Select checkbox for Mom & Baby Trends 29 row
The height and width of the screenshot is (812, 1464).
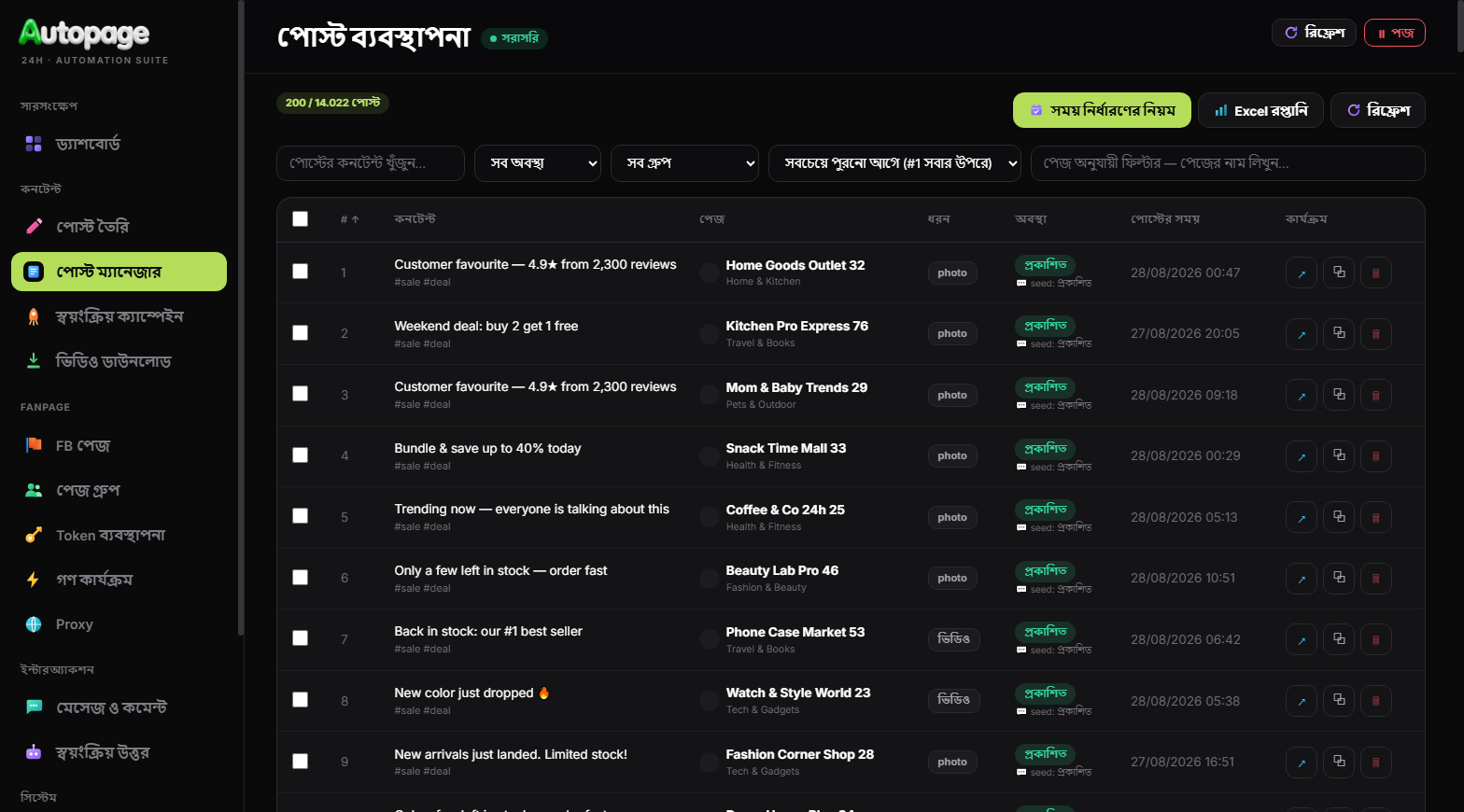(x=300, y=393)
